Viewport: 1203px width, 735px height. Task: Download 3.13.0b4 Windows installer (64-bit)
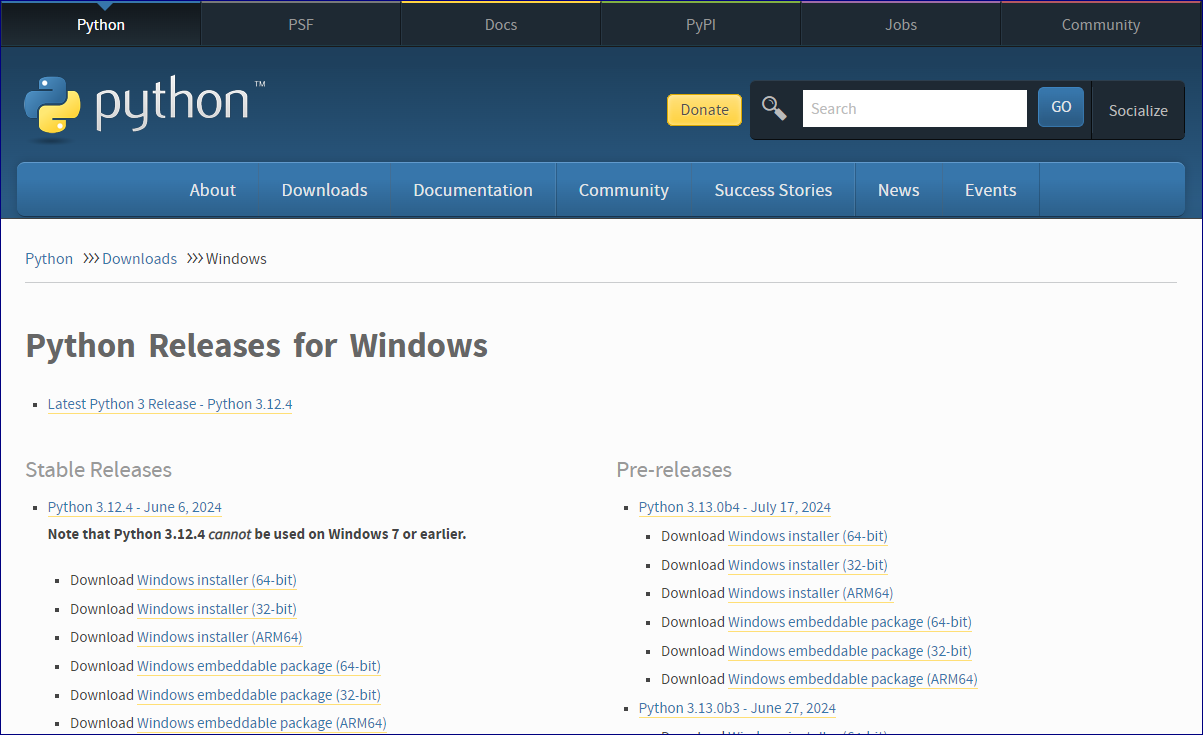pyautogui.click(x=808, y=536)
